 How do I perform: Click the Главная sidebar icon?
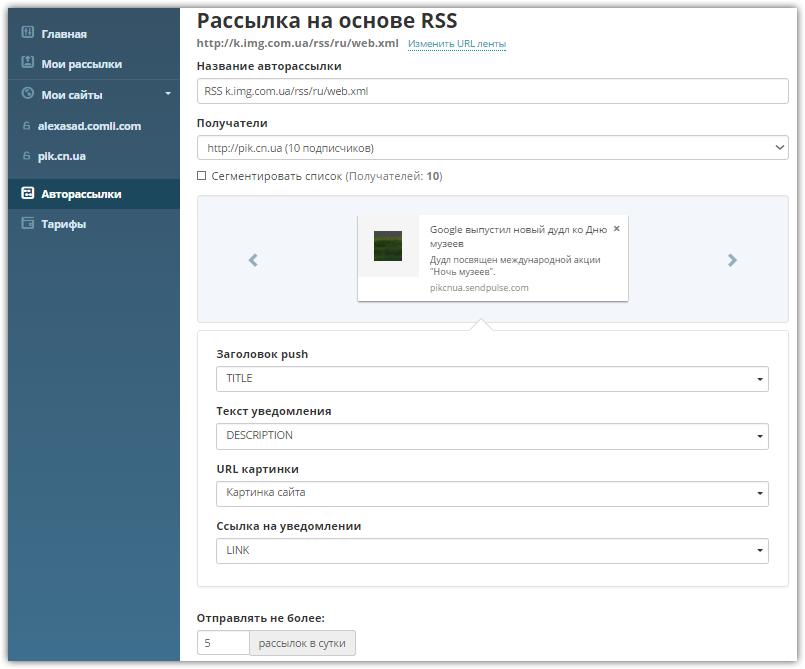coord(28,32)
